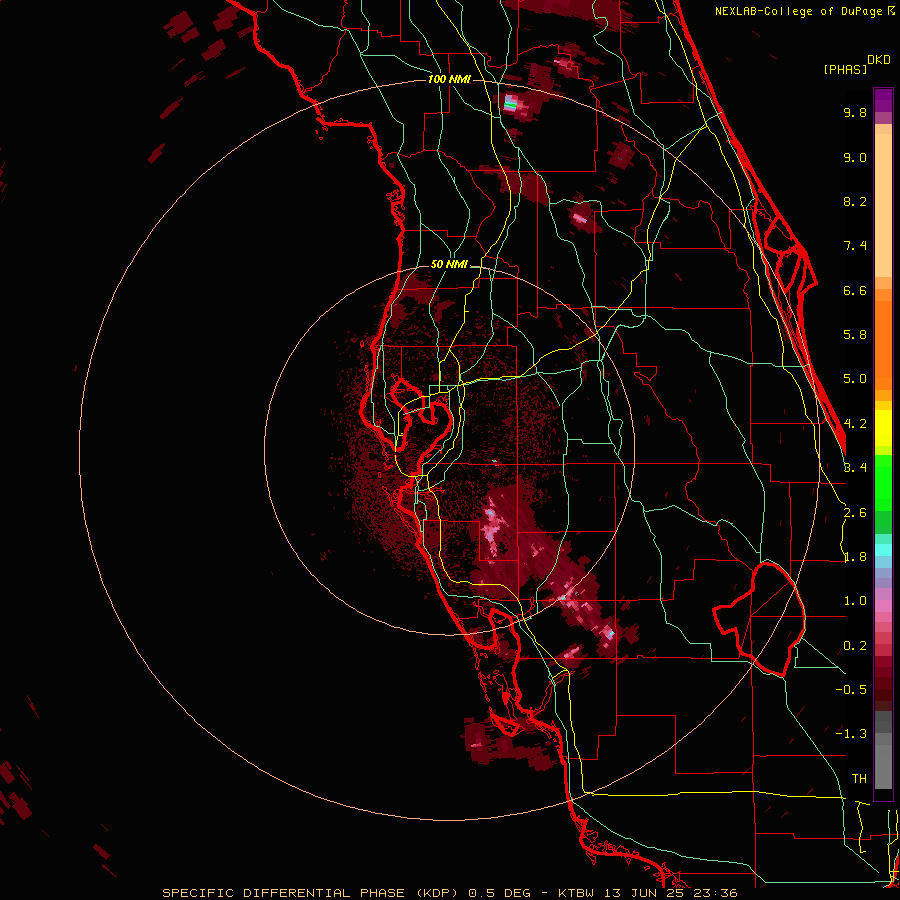This screenshot has height=900, width=900.
Task: Select the 6.6 scale value
Action: [x=855, y=290]
